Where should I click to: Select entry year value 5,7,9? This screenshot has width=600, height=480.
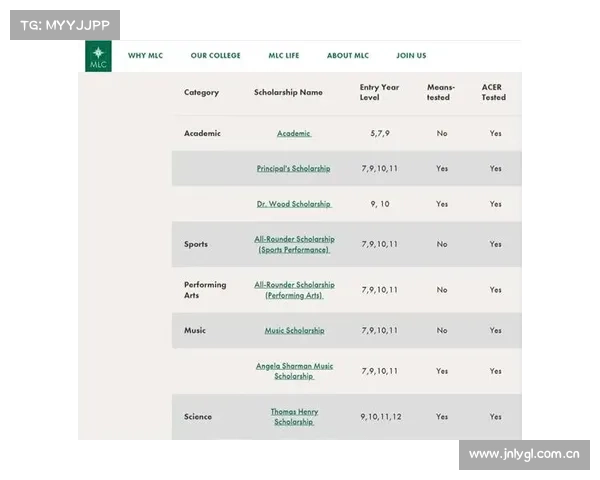click(x=380, y=133)
